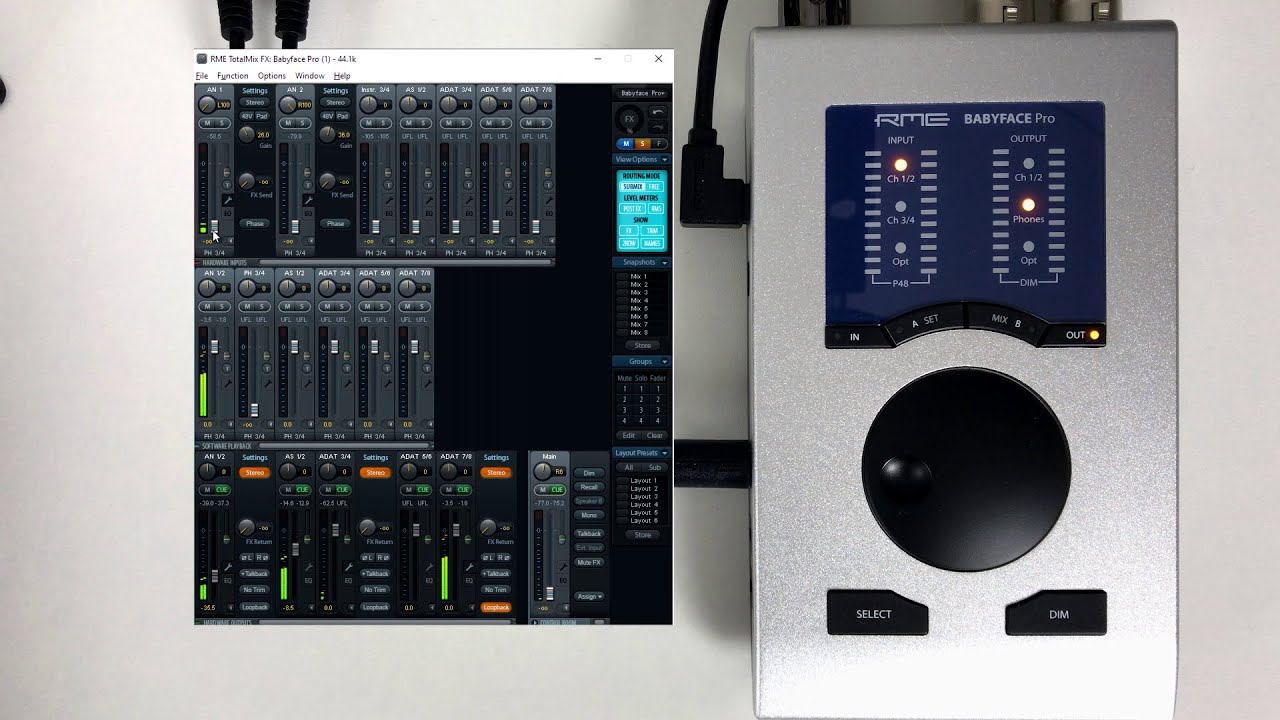The height and width of the screenshot is (720, 1280).
Task: Click the pan knob on the Main channel
Action: click(542, 472)
